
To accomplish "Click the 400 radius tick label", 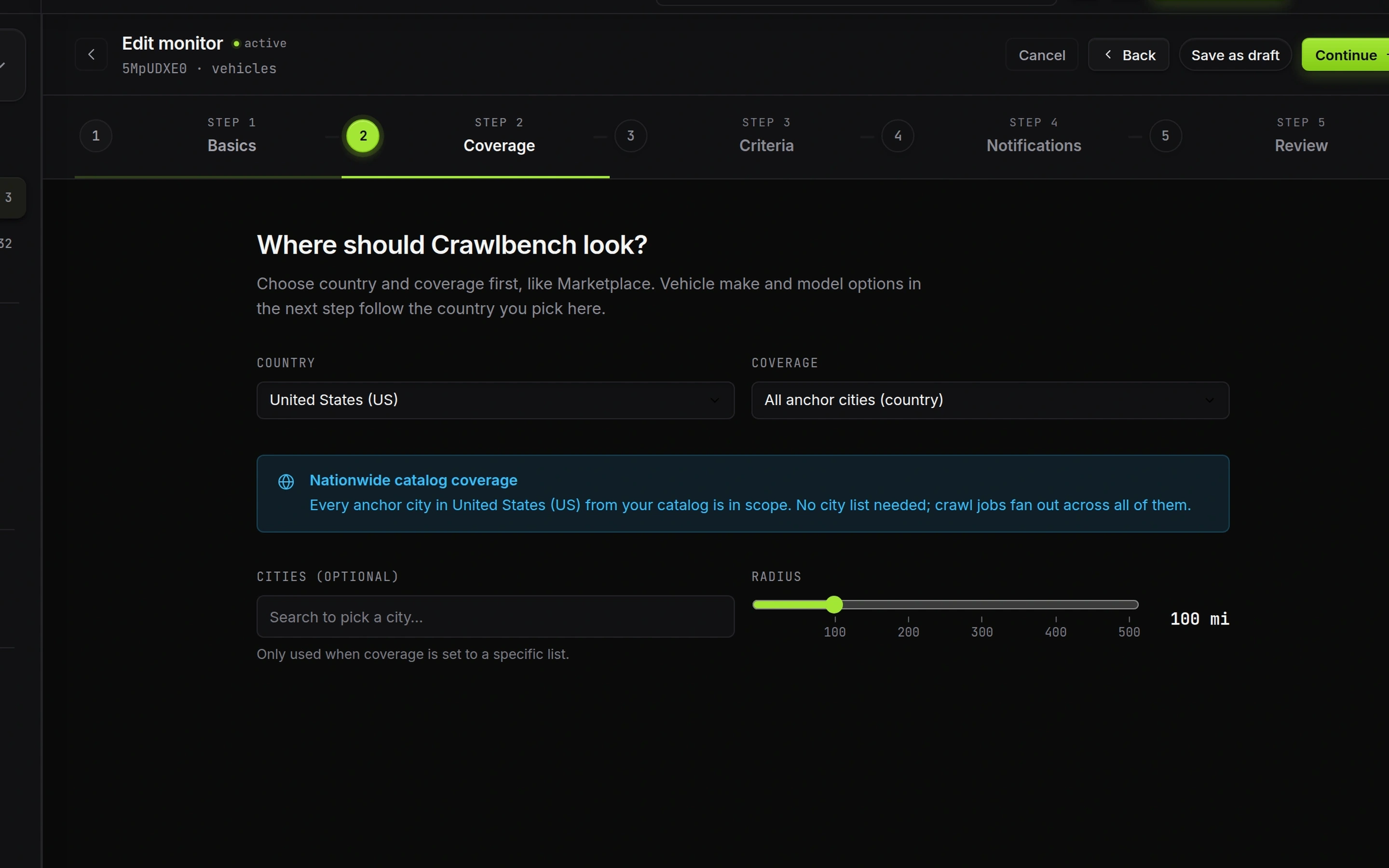I will (1056, 632).
